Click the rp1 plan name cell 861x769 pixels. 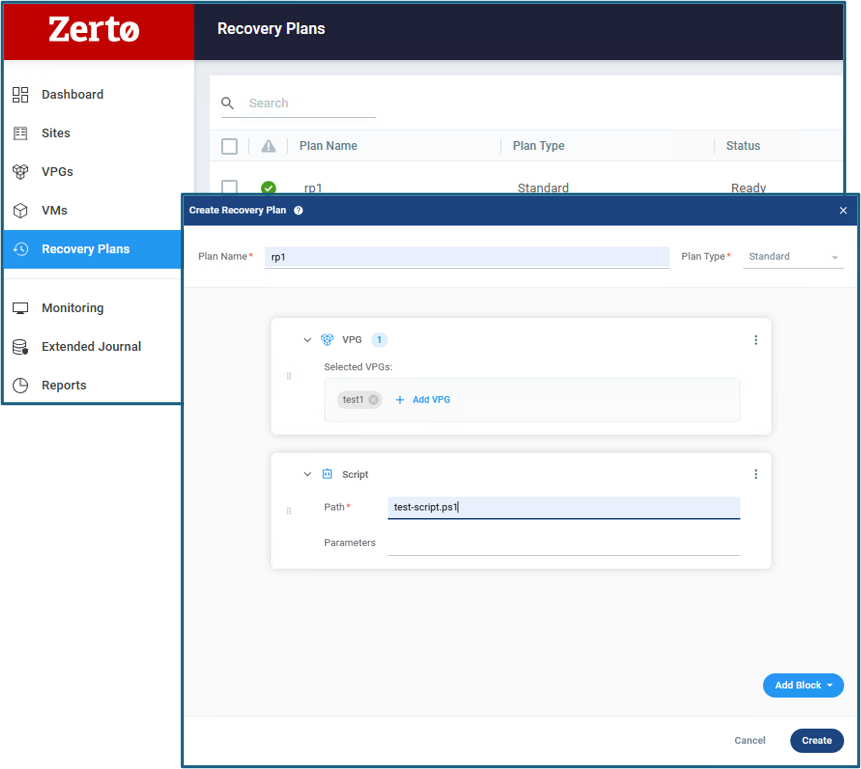(x=313, y=188)
